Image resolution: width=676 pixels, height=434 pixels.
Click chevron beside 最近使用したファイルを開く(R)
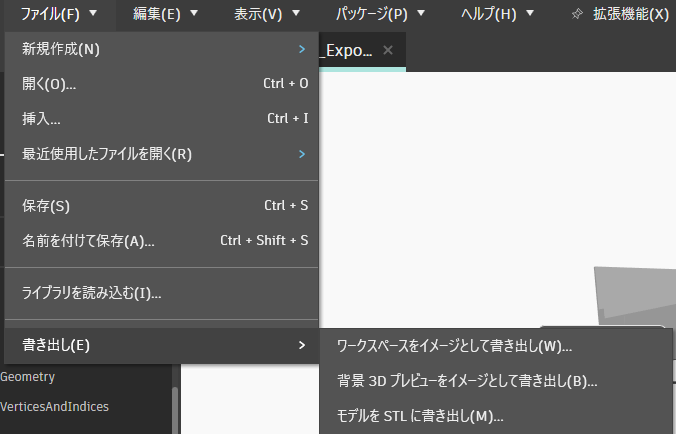[302, 154]
